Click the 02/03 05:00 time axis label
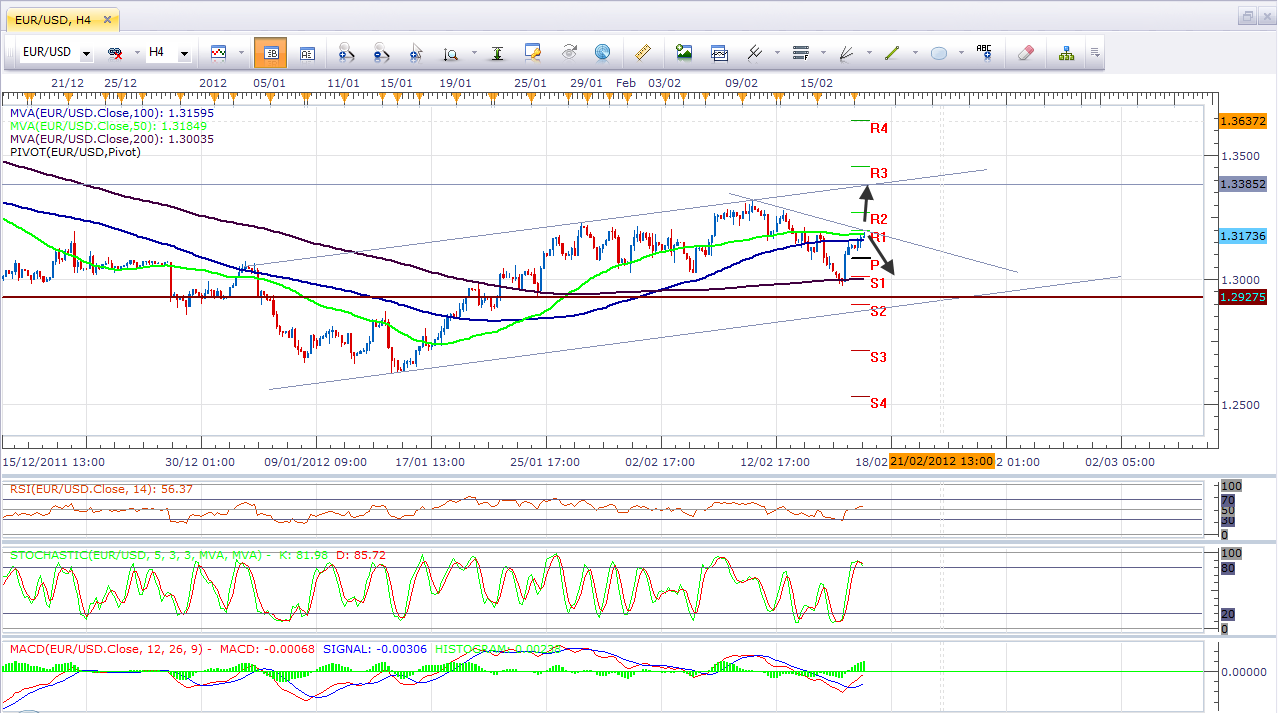Screen dimensions: 1278x713 (1120, 462)
